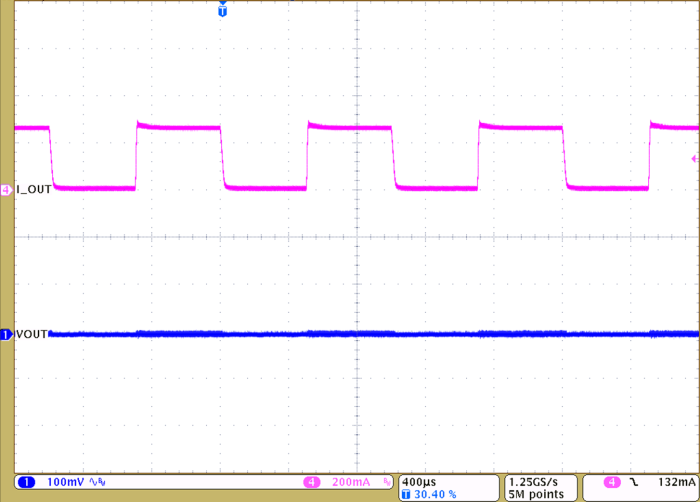Click the 200mA vertical scale readout
The image size is (700, 502).
(350, 482)
